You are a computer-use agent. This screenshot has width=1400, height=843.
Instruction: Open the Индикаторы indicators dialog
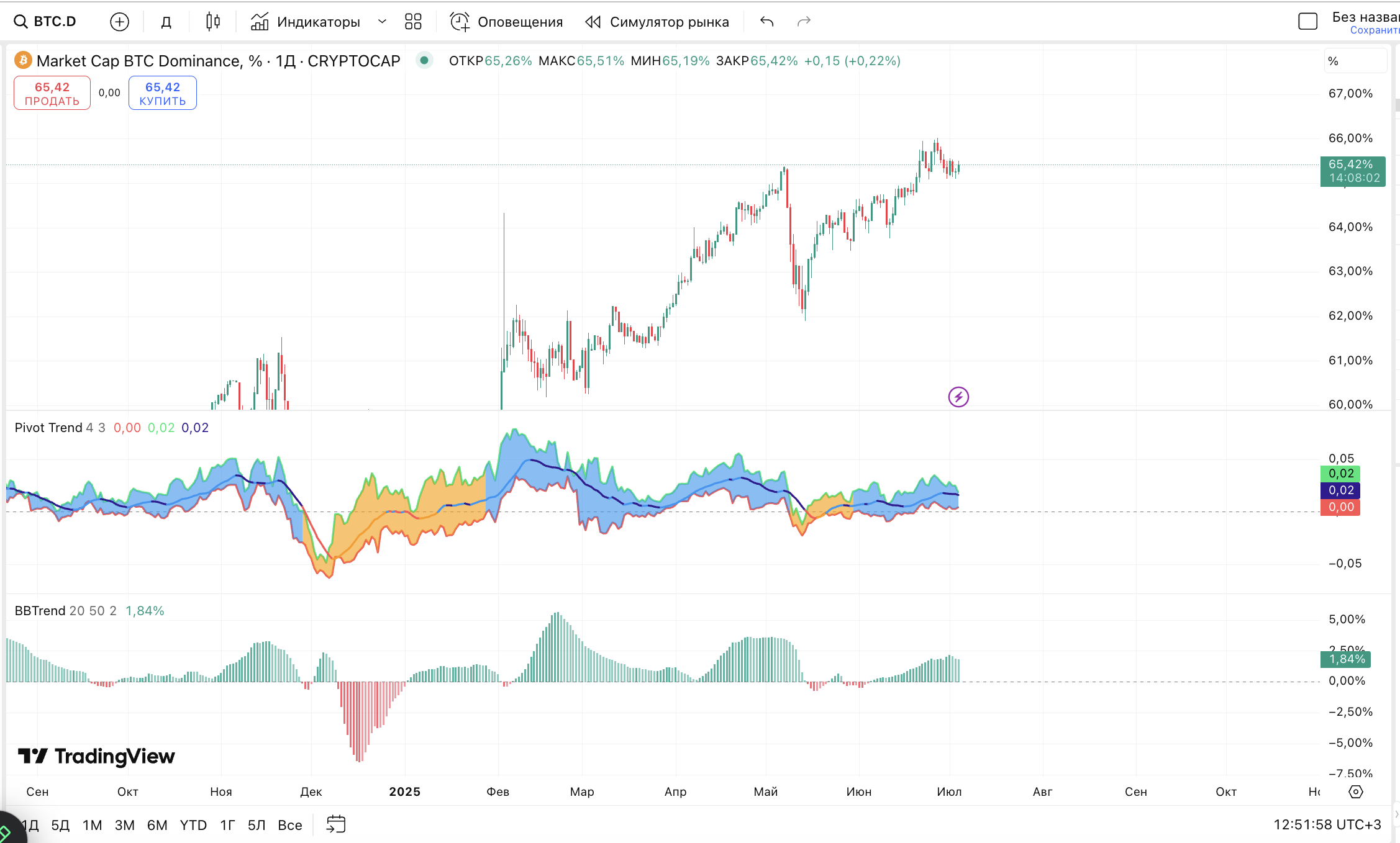coord(305,22)
